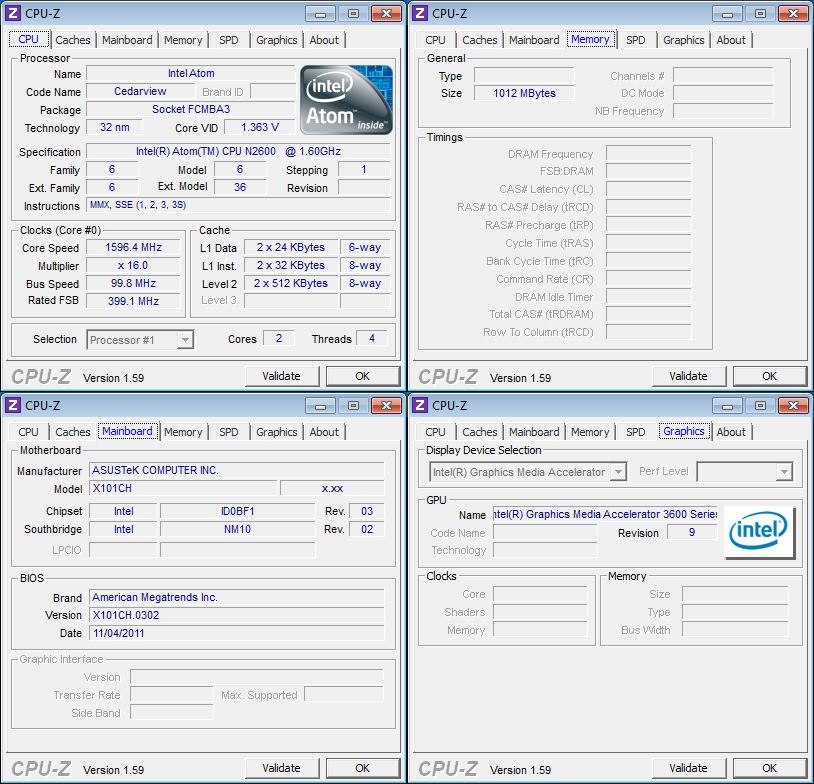Click the BIOS Date value 11/04/2011
The width and height of the screenshot is (814, 784).
click(x=237, y=633)
